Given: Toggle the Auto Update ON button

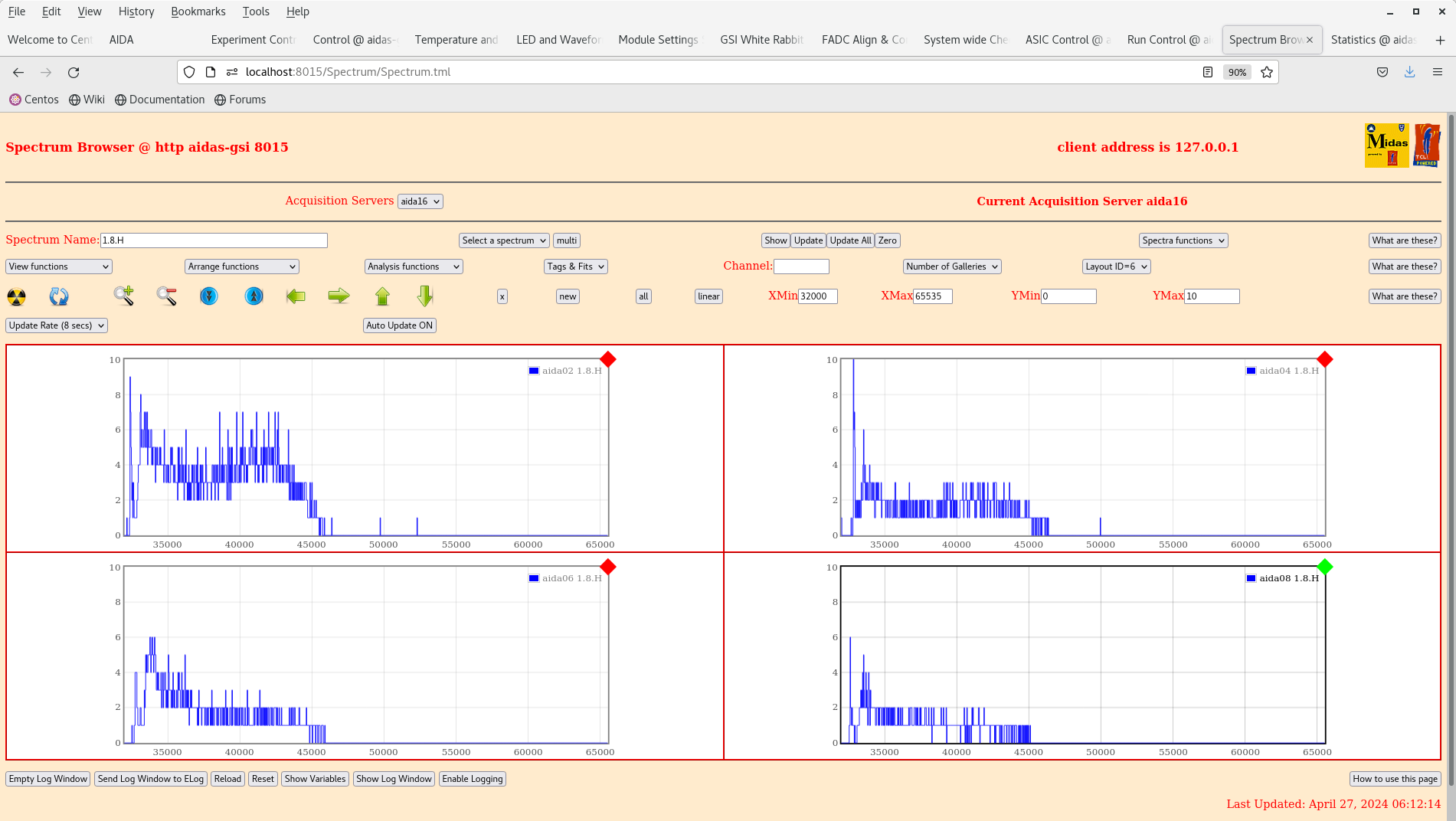Looking at the screenshot, I should 399,325.
